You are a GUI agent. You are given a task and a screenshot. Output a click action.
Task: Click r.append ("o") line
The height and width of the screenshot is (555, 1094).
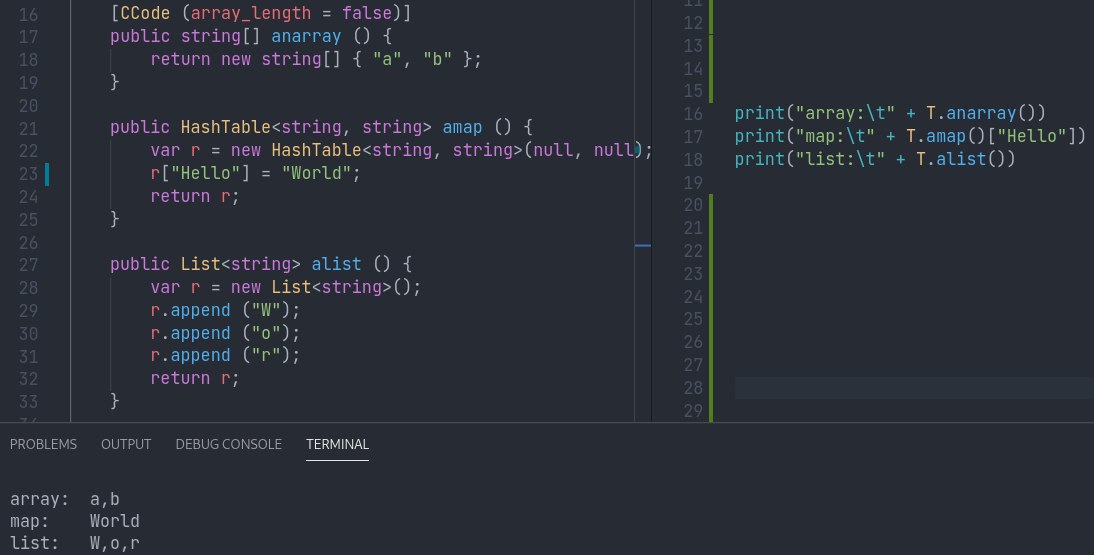(225, 333)
